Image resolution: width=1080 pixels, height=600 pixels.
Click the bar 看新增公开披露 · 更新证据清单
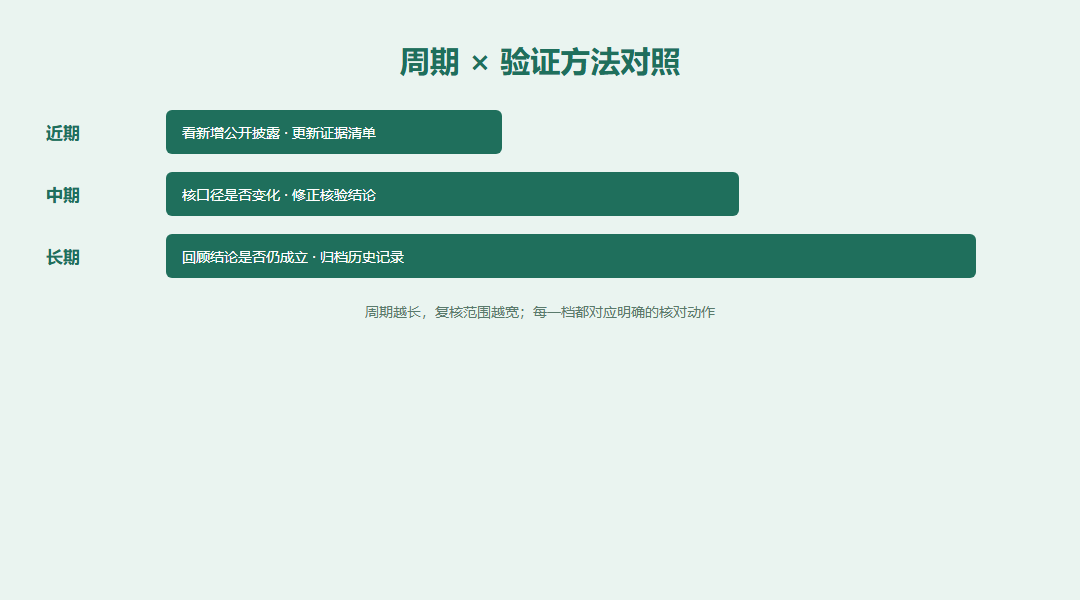tap(333, 132)
